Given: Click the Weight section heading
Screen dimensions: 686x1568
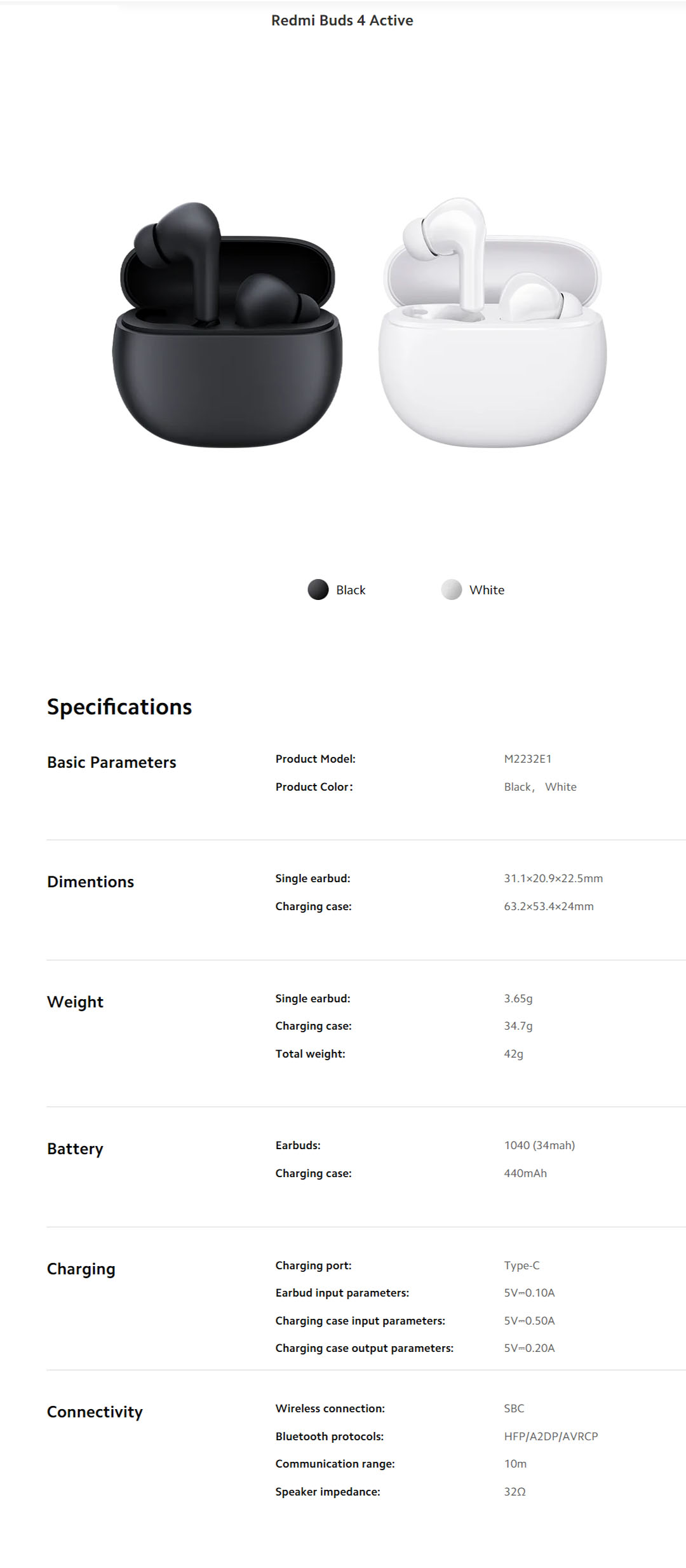Looking at the screenshot, I should coord(75,1002).
